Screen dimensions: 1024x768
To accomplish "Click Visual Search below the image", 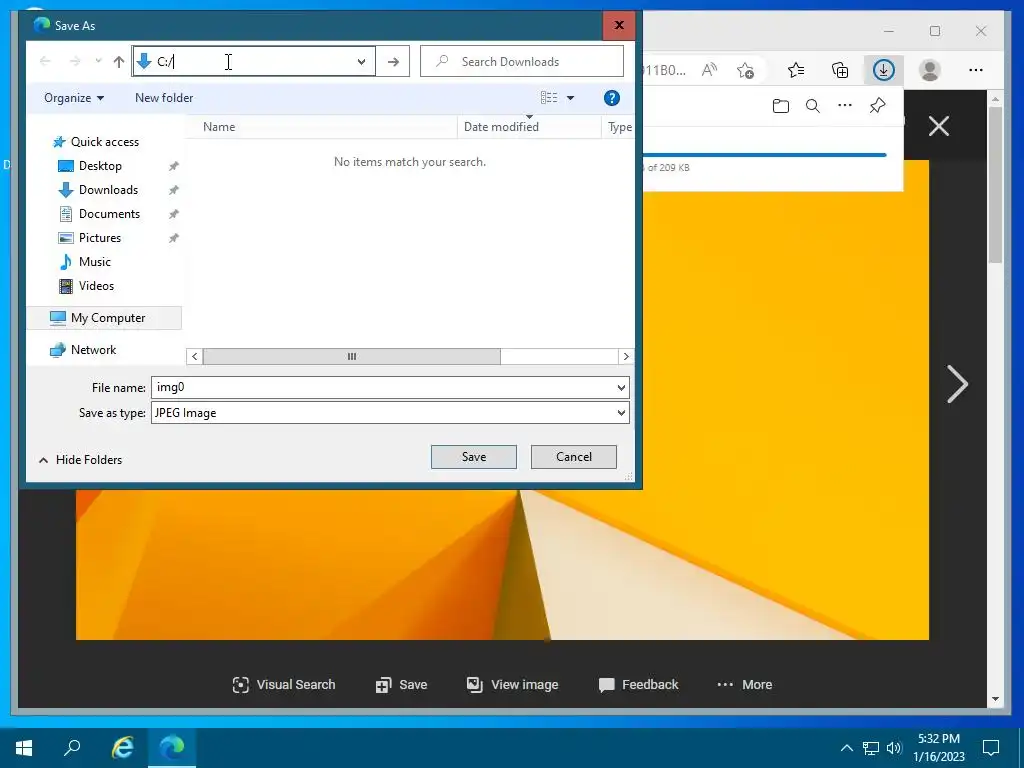I will 283,684.
